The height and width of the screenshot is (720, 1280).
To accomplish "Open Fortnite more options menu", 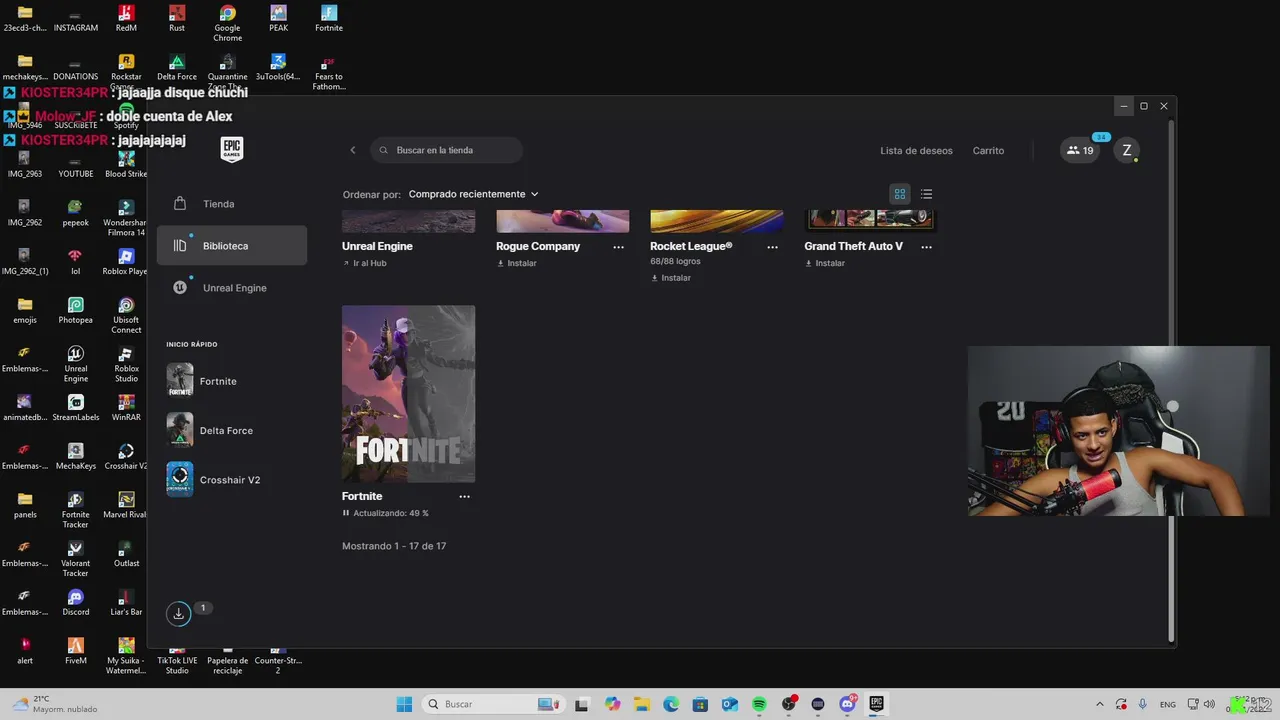I will [x=464, y=497].
